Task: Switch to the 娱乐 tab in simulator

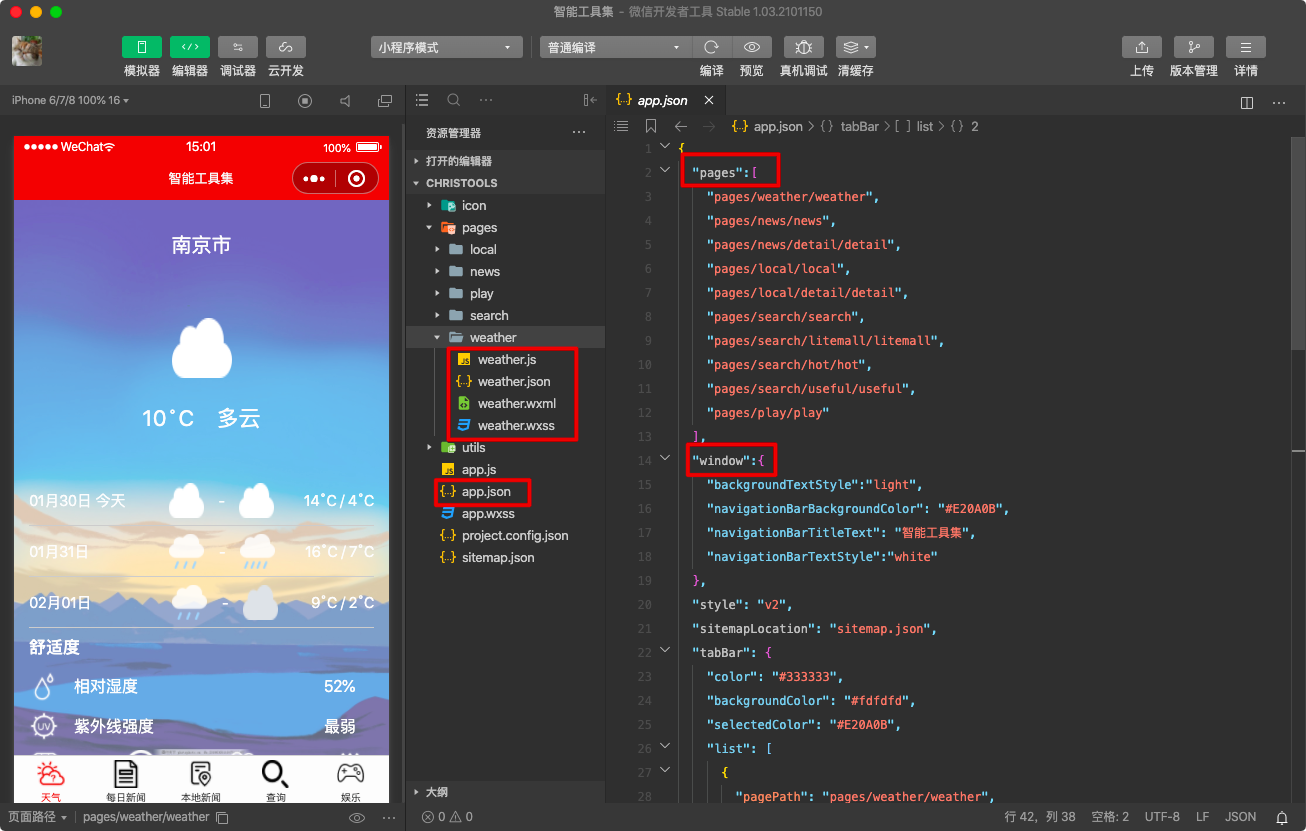Action: (x=350, y=781)
